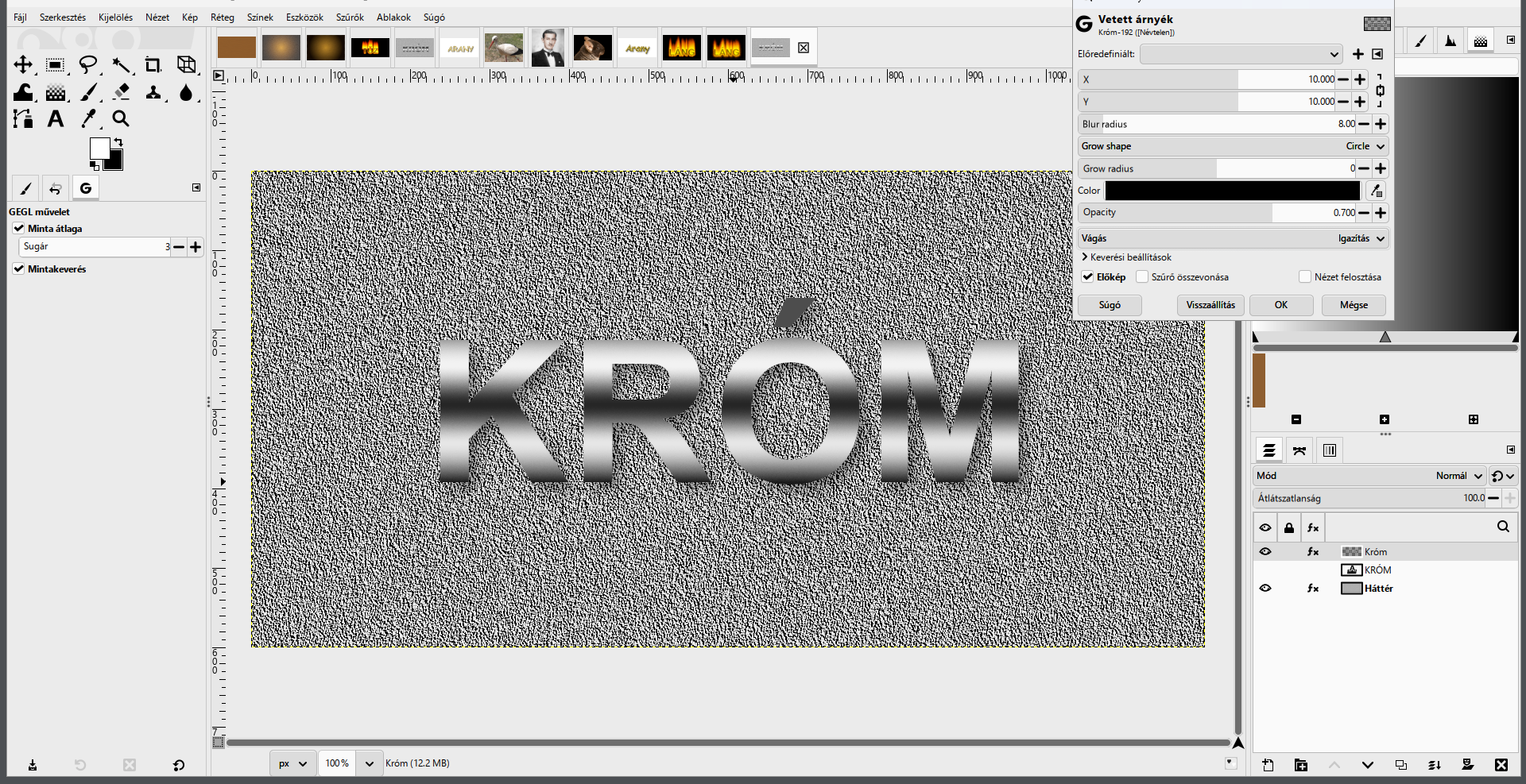Open the layer Mód Normál dropdown
This screenshot has width=1526, height=784.
coord(1369,476)
